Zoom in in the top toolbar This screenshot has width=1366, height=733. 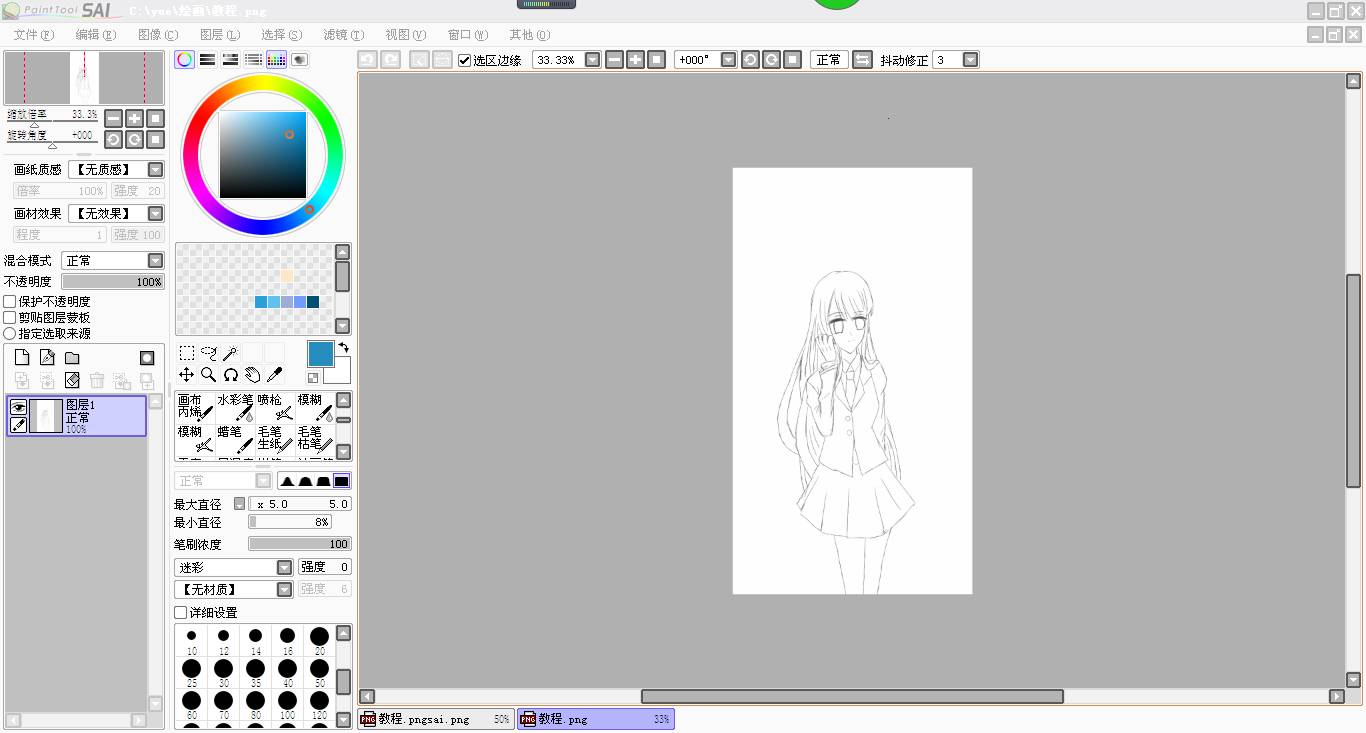coord(635,60)
